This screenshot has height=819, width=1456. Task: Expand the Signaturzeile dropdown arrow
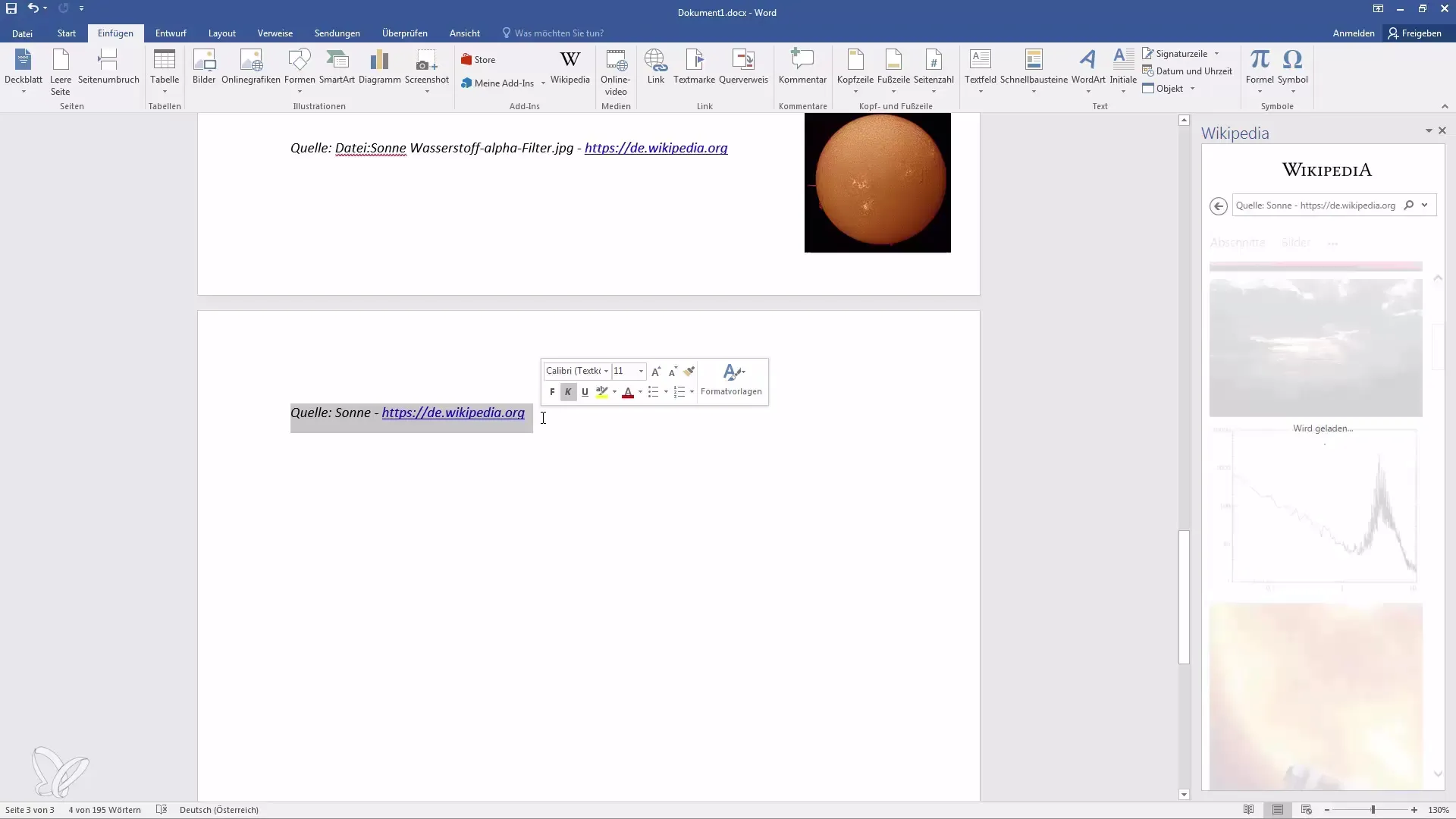1216,54
